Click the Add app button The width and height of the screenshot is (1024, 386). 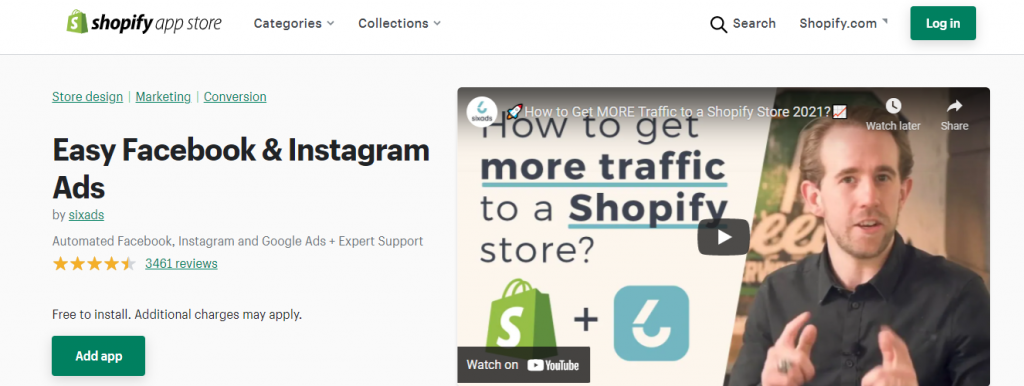pos(99,356)
